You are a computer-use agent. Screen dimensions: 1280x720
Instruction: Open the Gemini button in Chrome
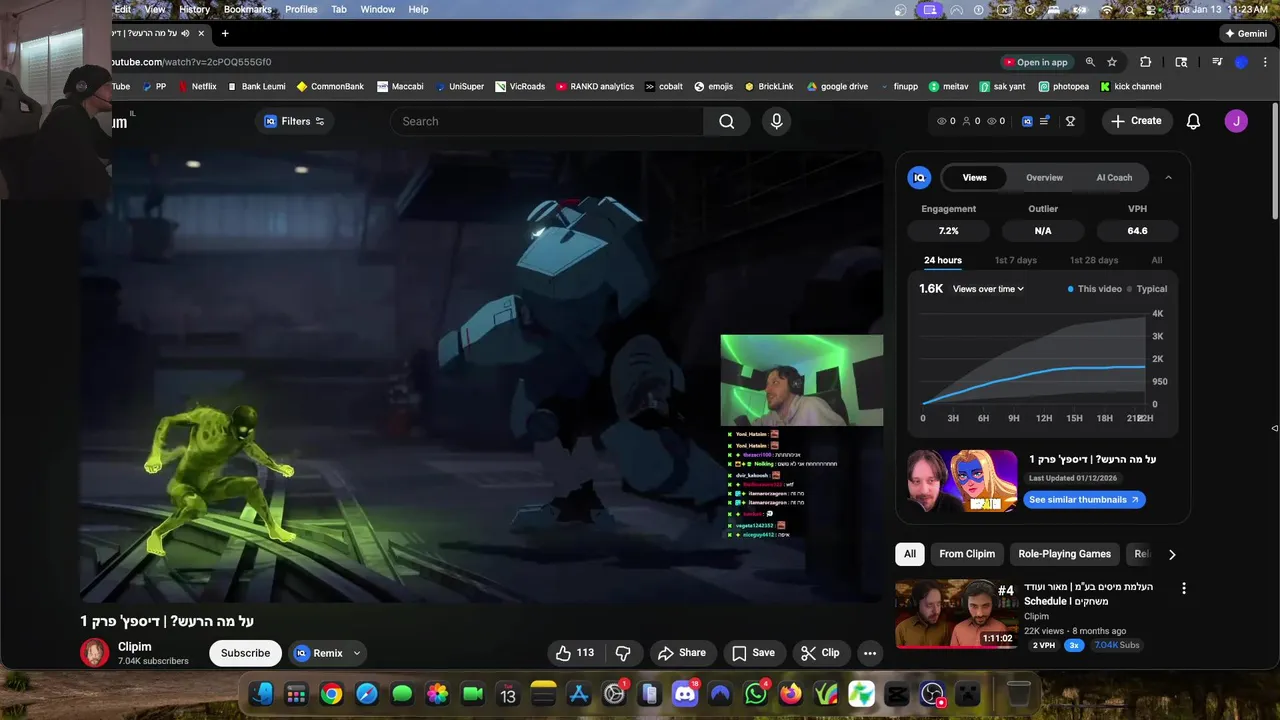[1245, 33]
